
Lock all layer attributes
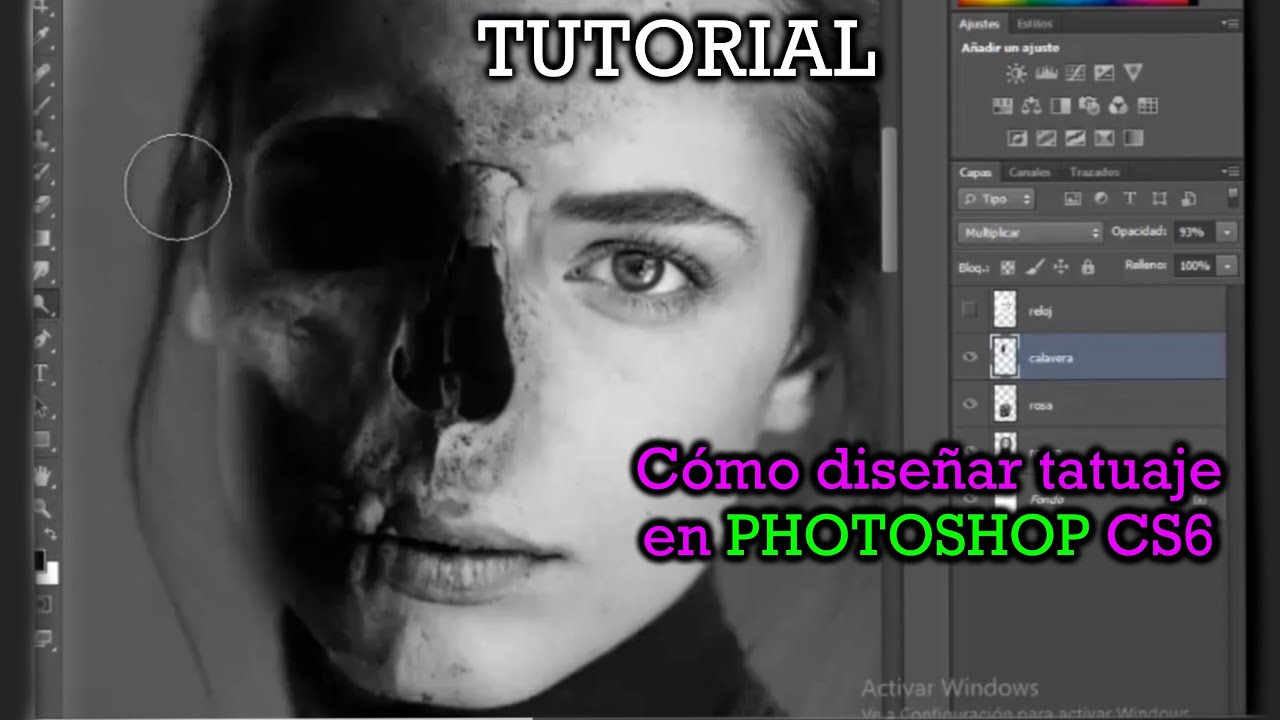tap(1088, 267)
